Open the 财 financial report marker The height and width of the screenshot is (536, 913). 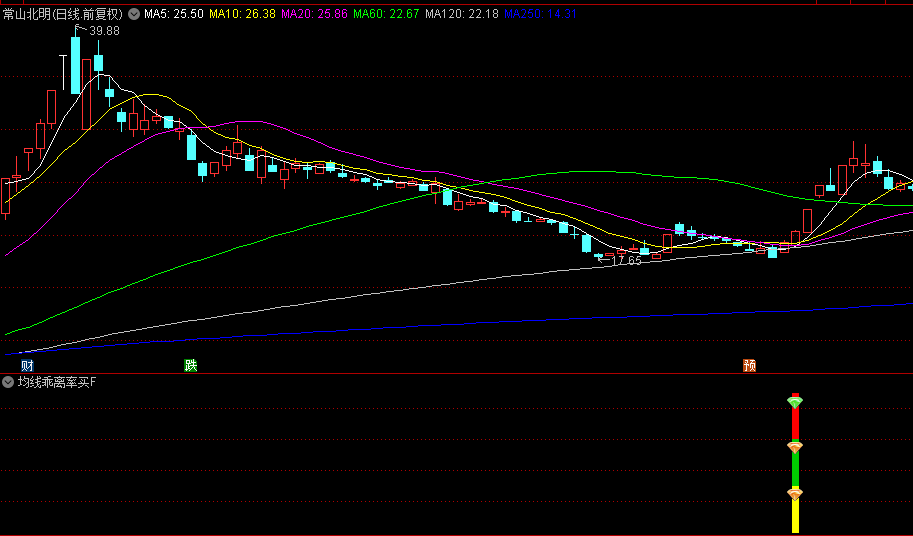point(27,365)
